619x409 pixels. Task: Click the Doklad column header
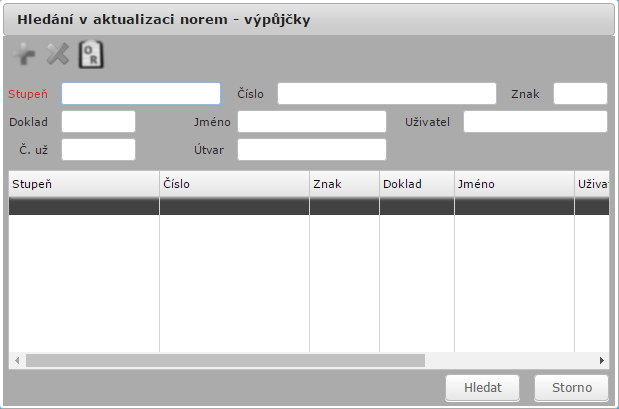click(417, 184)
